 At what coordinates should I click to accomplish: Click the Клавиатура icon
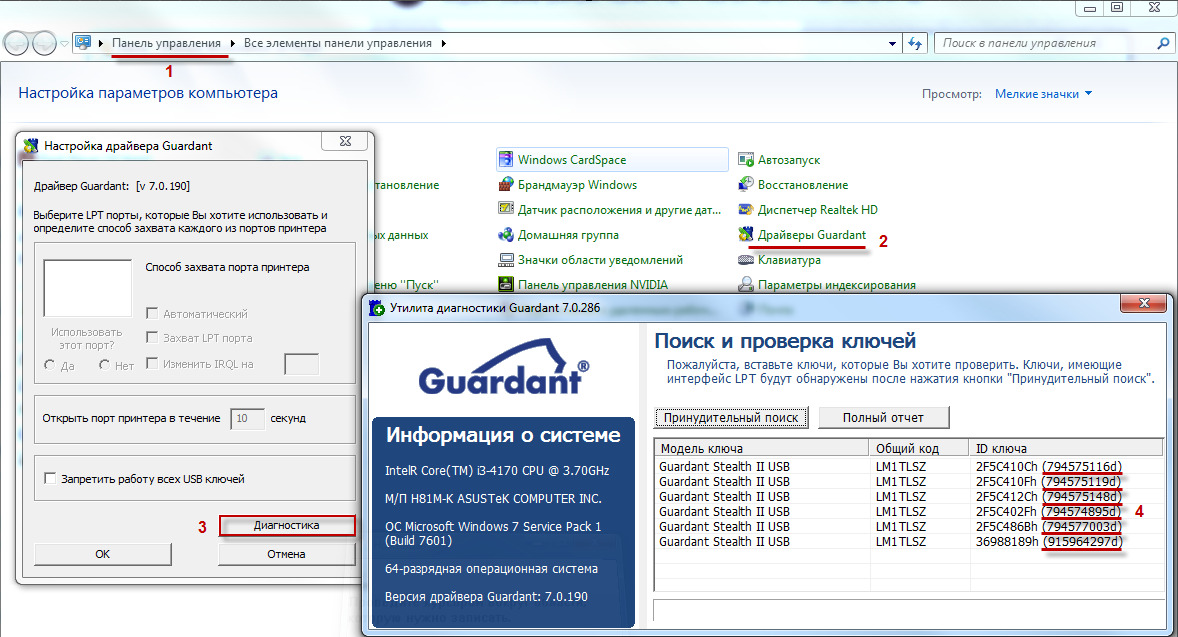tap(746, 260)
